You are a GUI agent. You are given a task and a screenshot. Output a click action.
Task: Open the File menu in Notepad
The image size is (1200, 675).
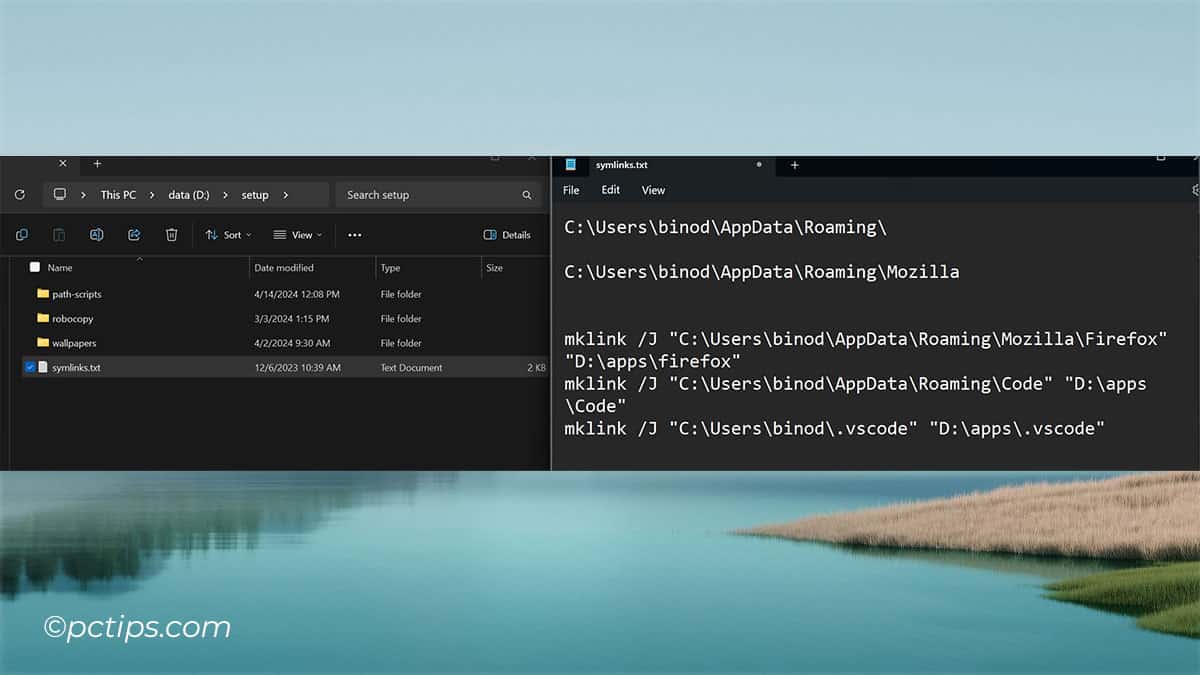571,190
